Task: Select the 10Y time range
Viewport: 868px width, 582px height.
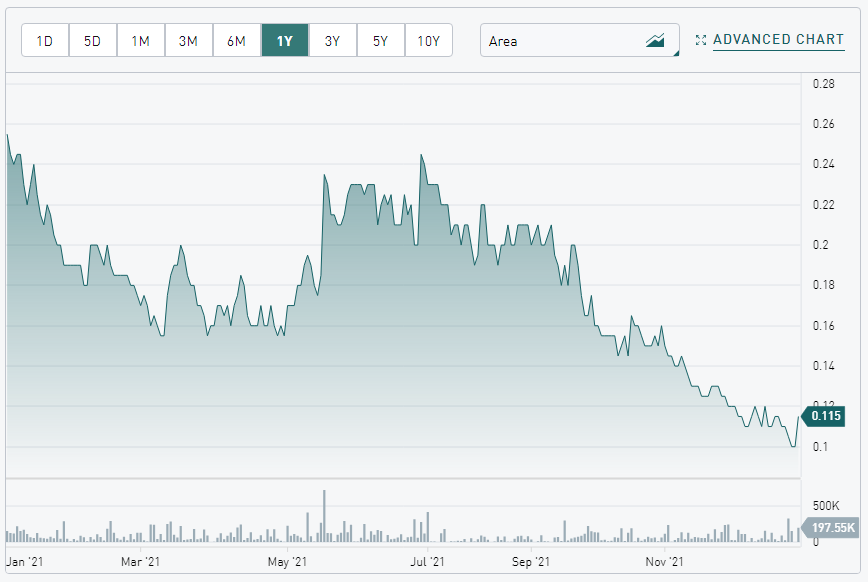Action: point(428,40)
